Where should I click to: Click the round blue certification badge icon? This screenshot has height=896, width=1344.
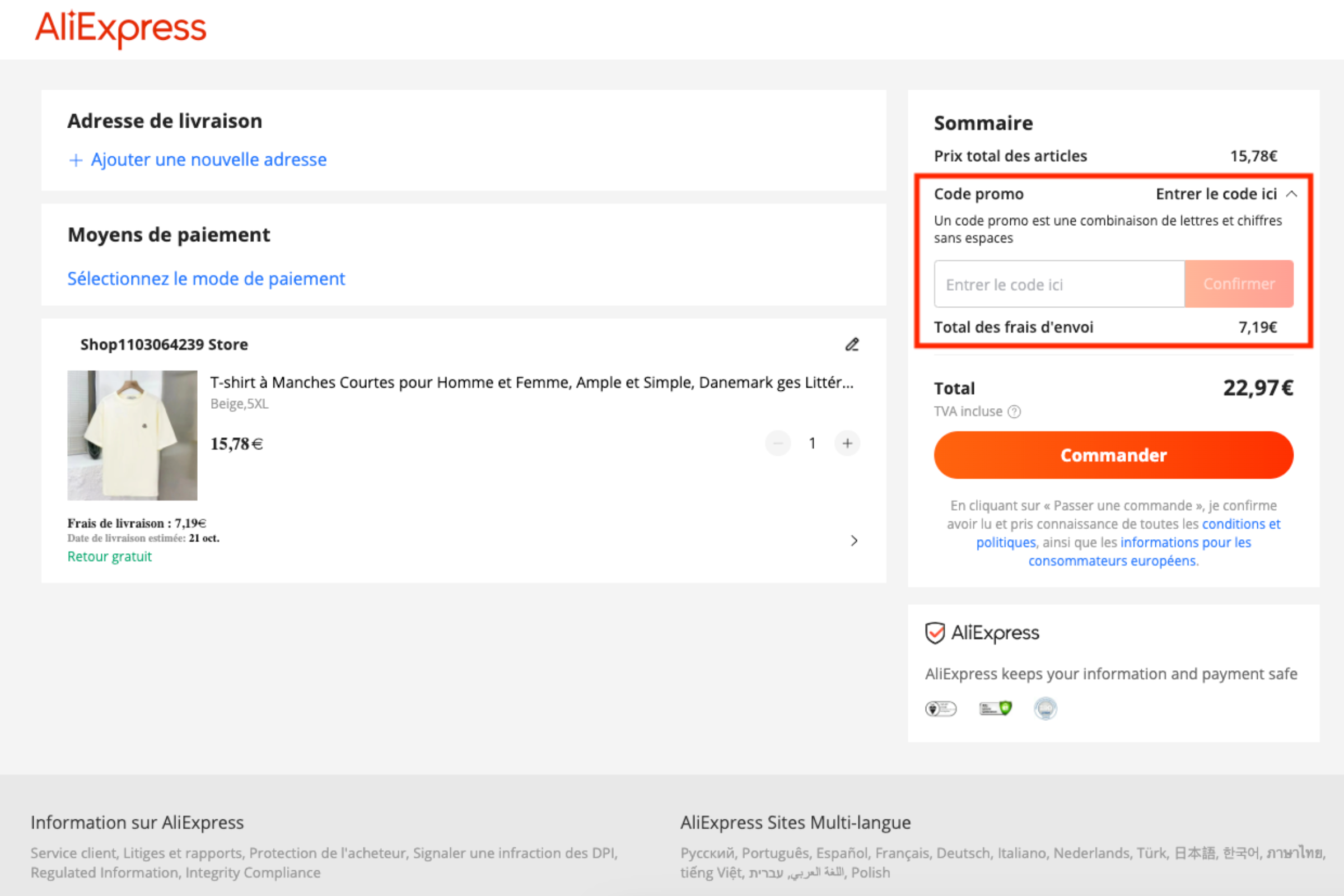[1046, 709]
